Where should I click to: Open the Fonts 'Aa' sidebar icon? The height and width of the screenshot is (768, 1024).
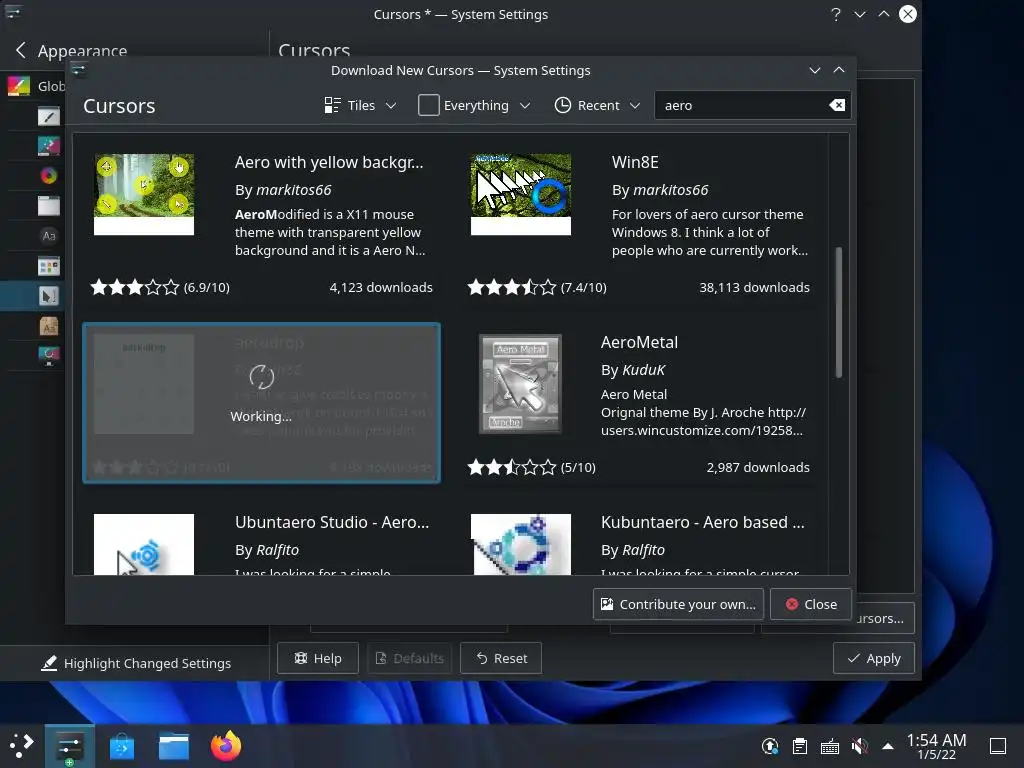click(x=48, y=236)
